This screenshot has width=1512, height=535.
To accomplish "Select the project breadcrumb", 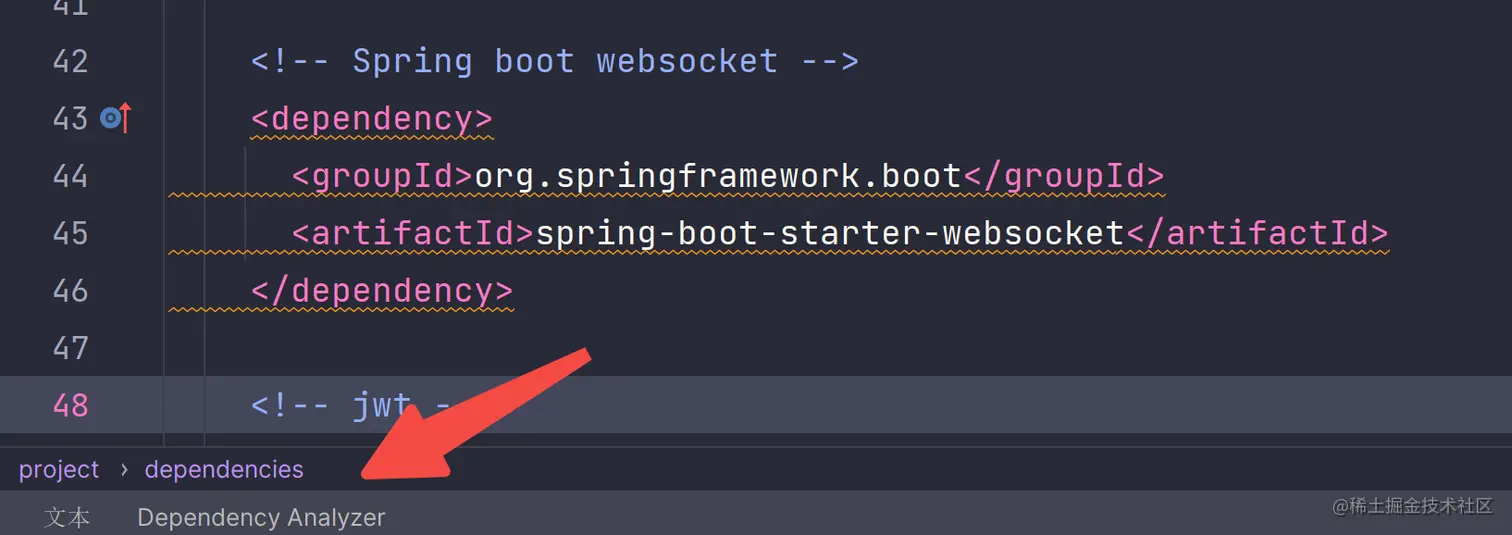I will click(59, 469).
